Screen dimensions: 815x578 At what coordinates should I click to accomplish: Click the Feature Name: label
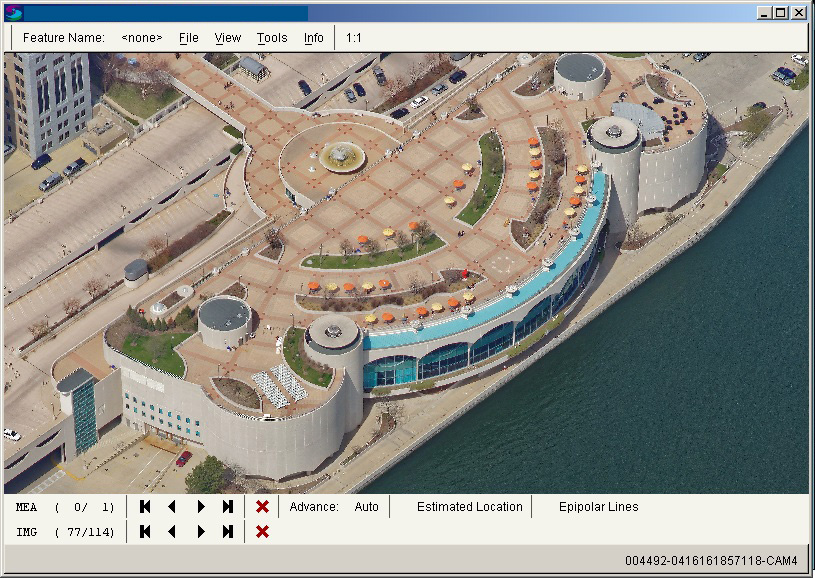tap(64, 38)
